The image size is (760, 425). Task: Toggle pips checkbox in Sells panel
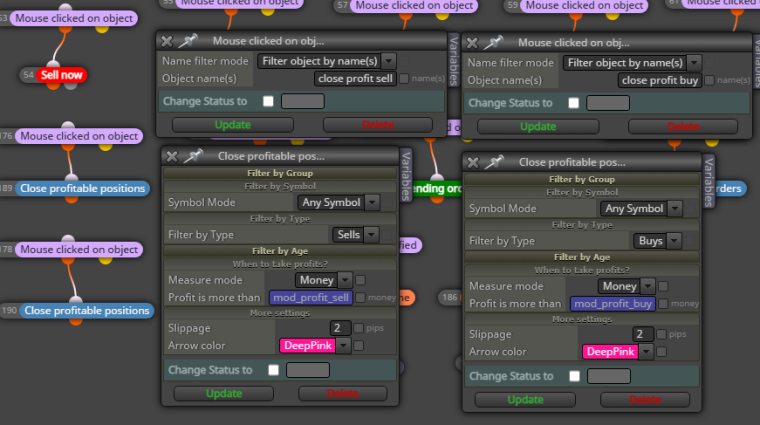click(359, 328)
